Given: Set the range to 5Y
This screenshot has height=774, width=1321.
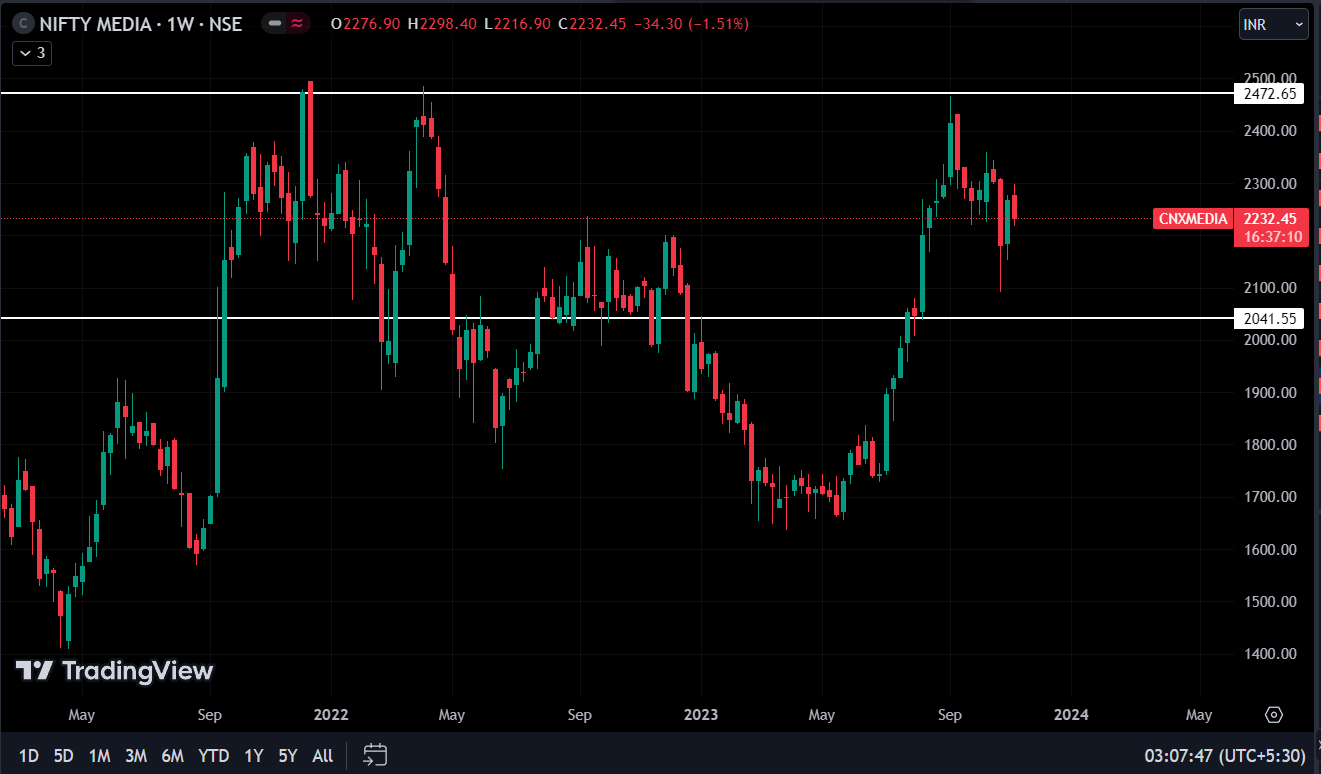Looking at the screenshot, I should click(288, 756).
